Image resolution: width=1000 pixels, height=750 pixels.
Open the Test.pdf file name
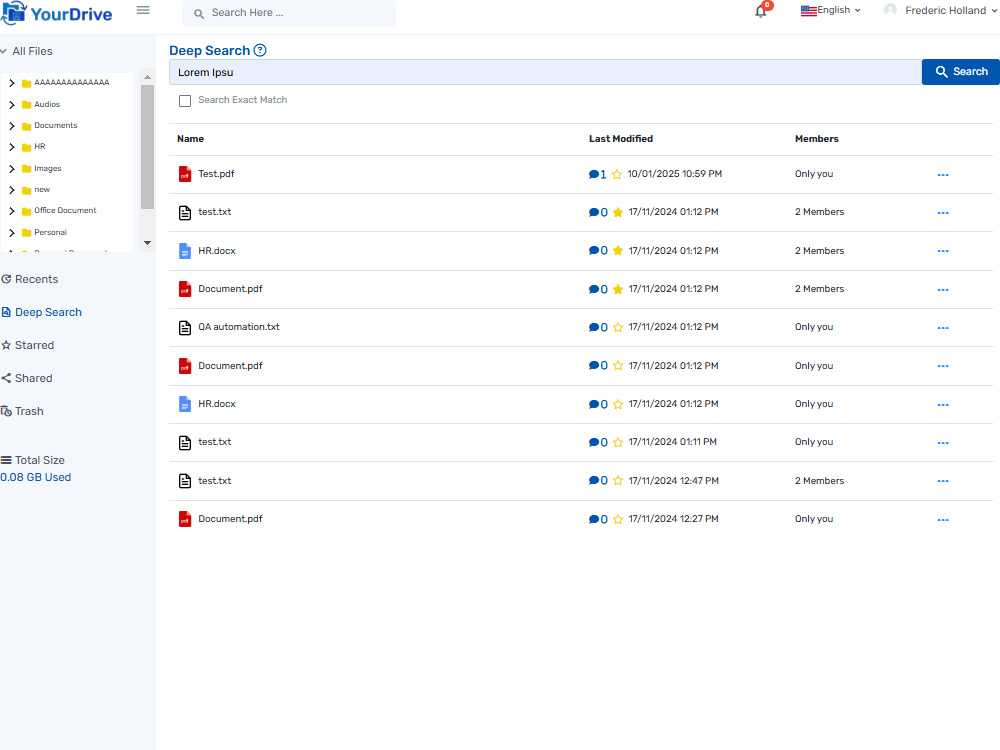point(216,174)
